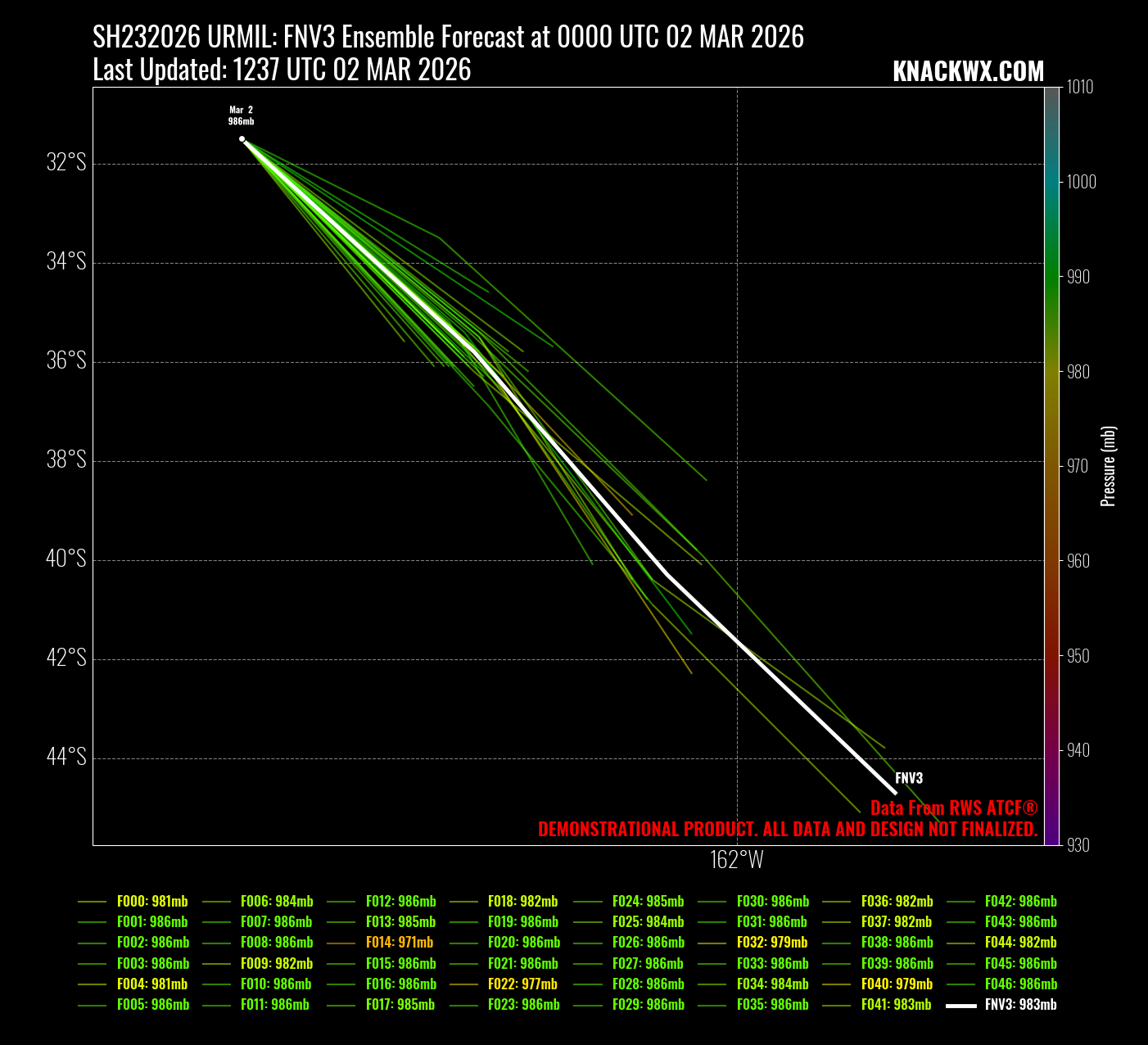Click the F014: 971mb legend entry
The width and height of the screenshot is (1148, 1045).
[x=399, y=943]
